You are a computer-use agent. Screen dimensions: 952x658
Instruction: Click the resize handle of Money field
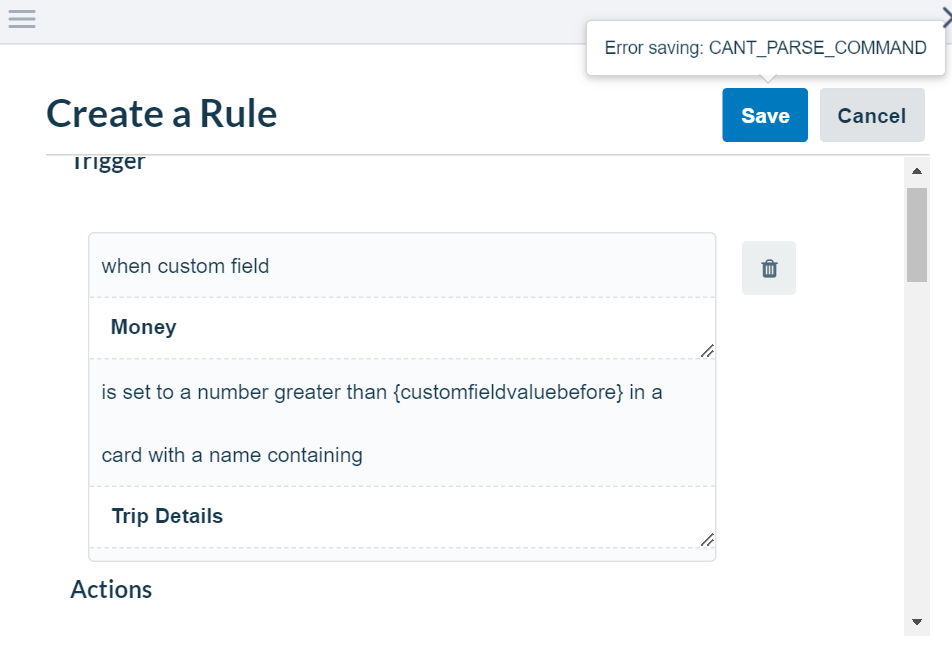(x=707, y=351)
